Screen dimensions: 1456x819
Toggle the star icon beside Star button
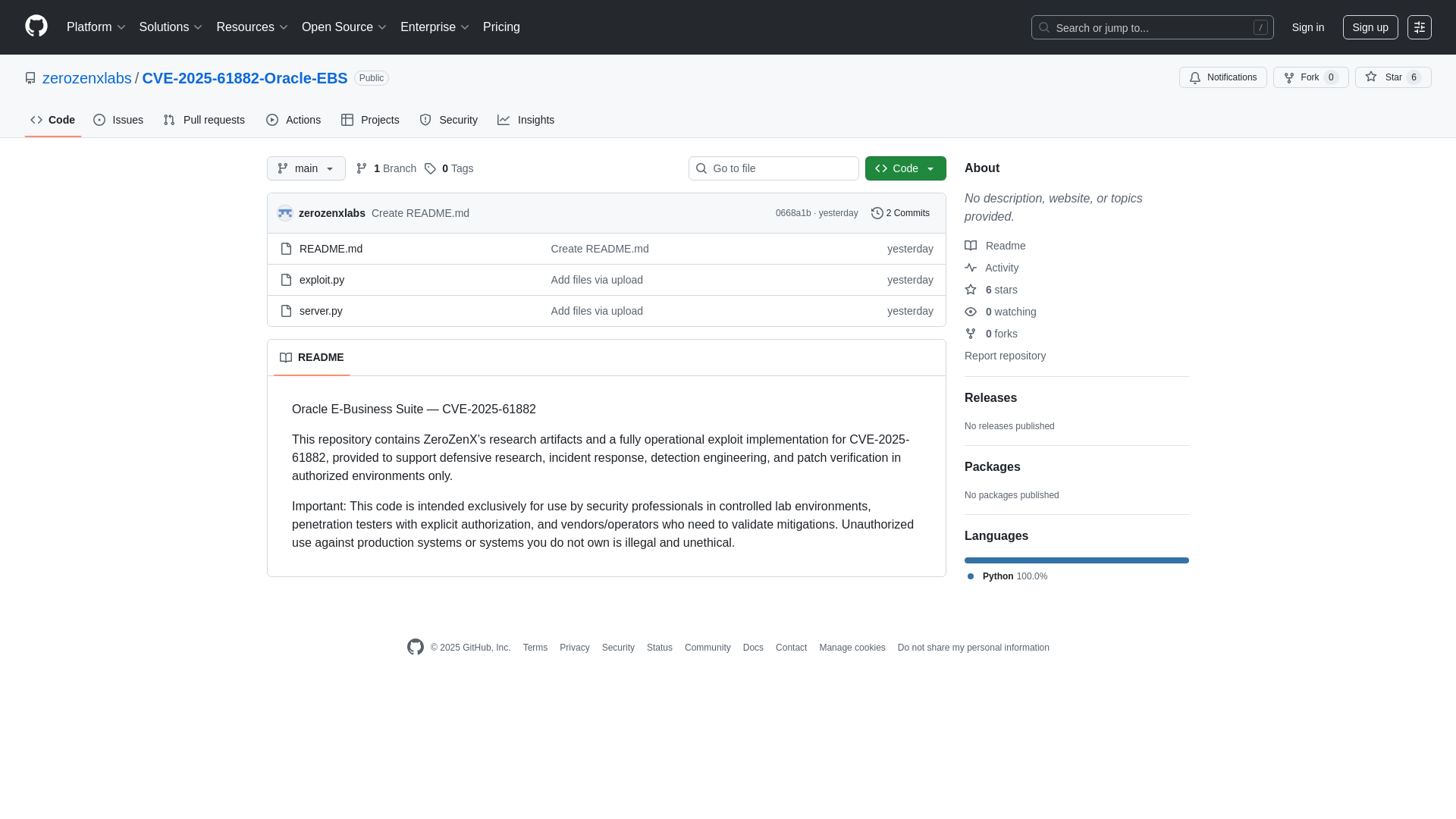point(1371,77)
